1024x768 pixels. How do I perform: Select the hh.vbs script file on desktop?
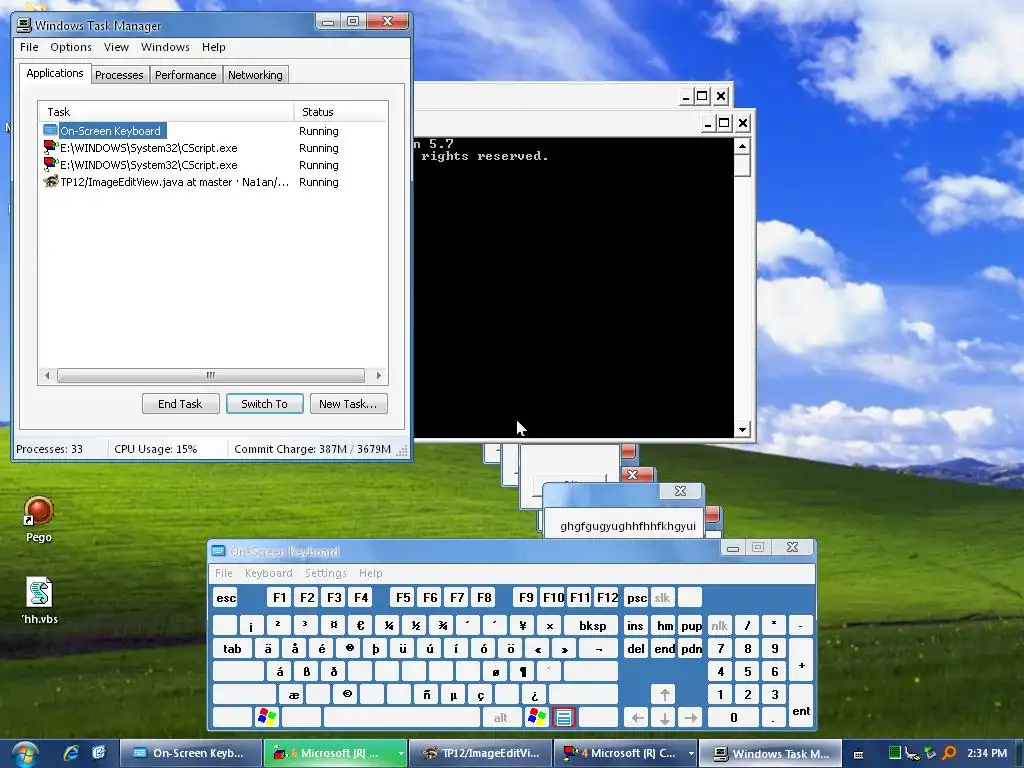pyautogui.click(x=39, y=601)
